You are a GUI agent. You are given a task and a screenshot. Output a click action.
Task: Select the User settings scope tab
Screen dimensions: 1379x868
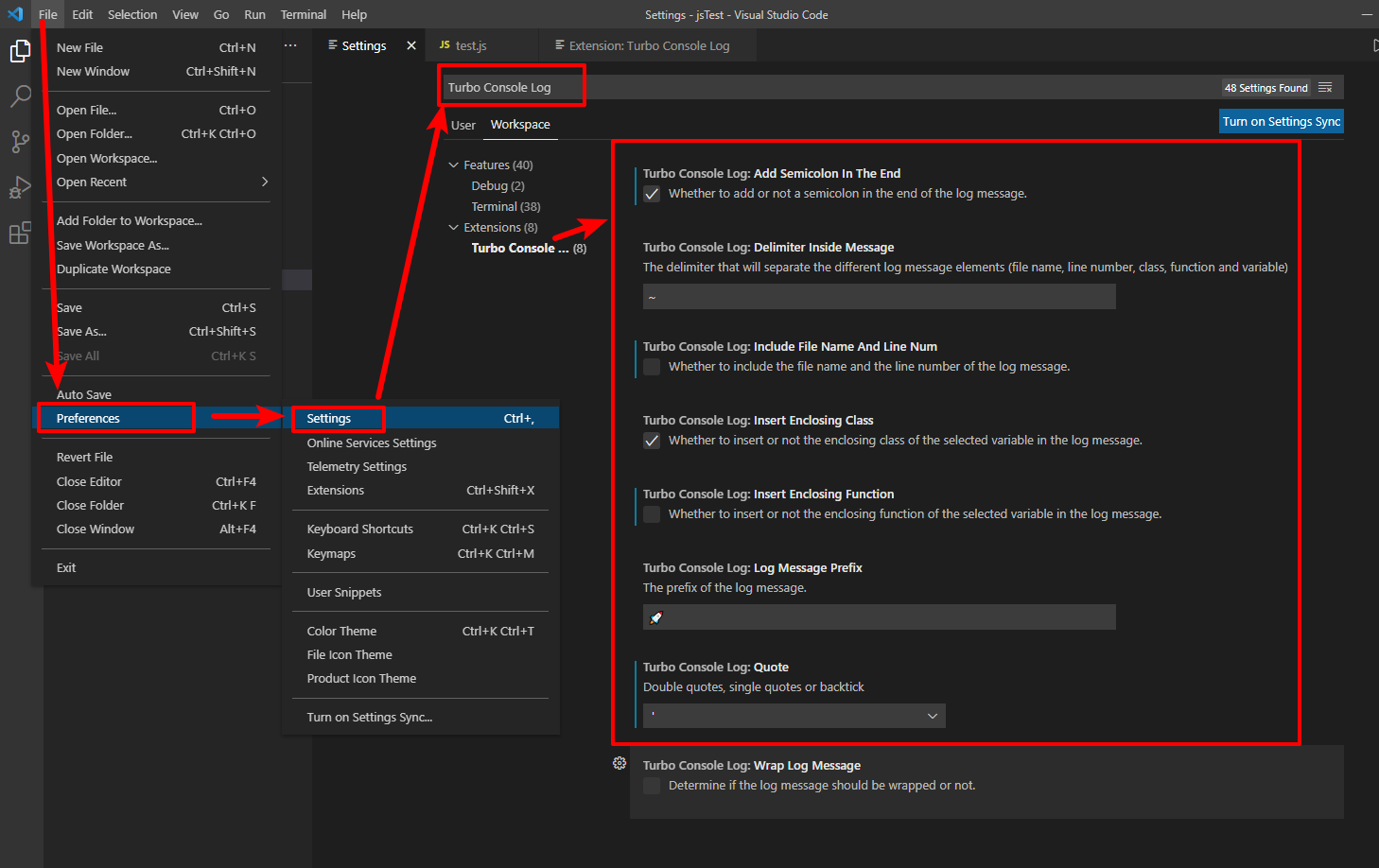coord(463,125)
